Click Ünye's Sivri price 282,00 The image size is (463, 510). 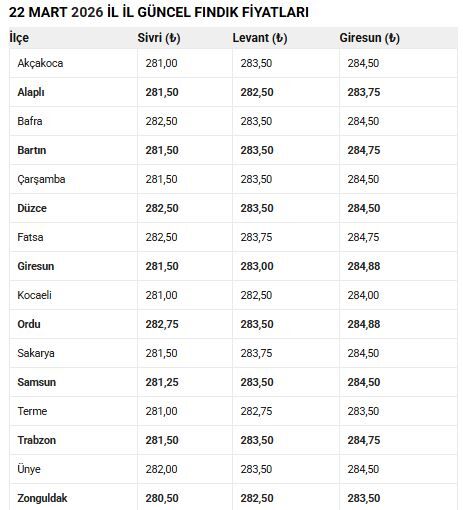point(161,469)
